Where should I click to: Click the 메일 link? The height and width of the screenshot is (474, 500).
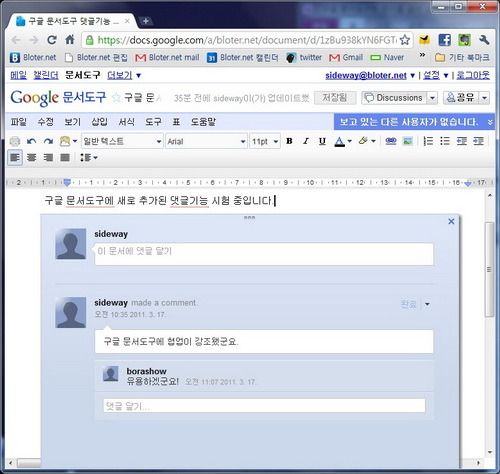point(18,75)
